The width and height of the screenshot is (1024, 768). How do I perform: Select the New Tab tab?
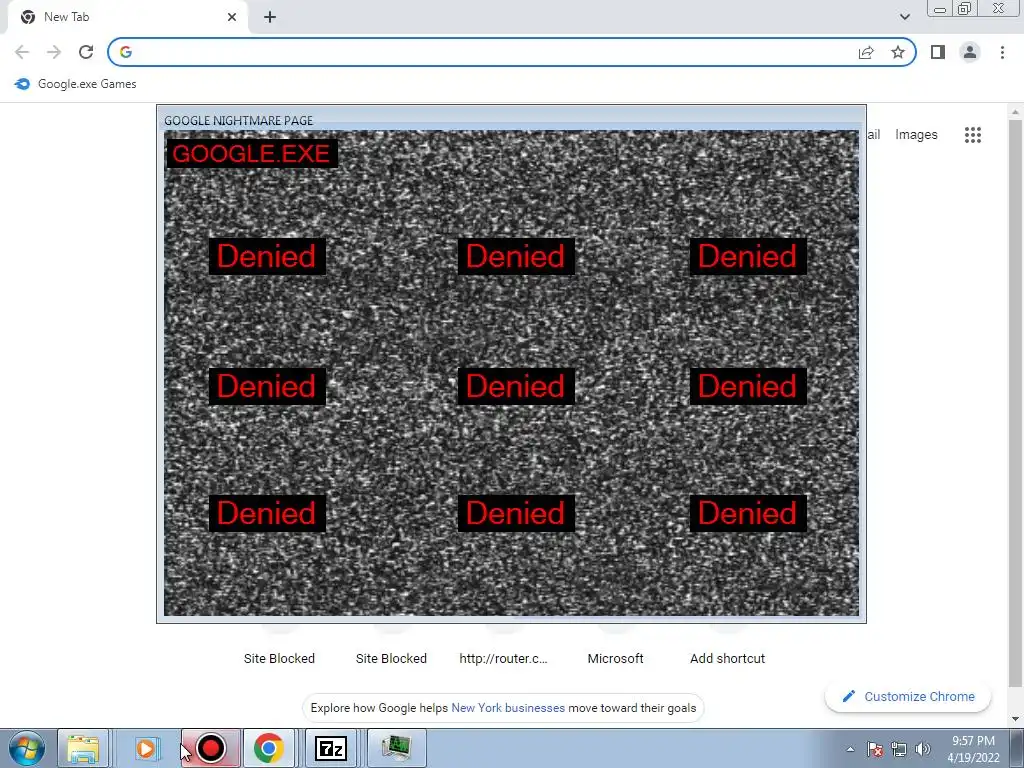coord(127,17)
